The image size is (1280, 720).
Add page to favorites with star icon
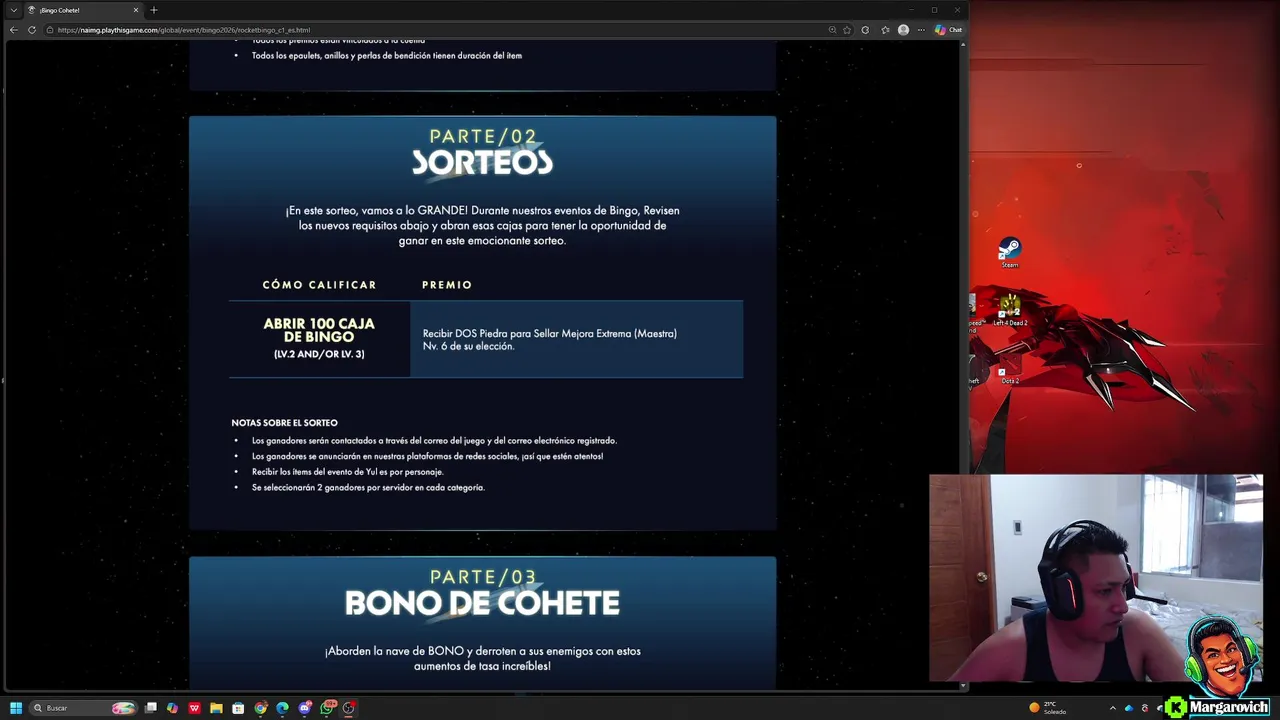848,30
